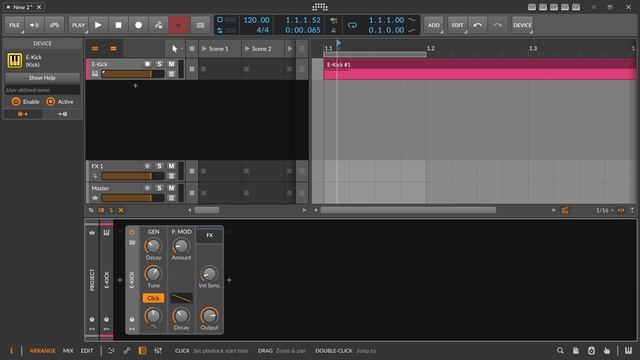Select the E-Kick #1 clip

480,69
